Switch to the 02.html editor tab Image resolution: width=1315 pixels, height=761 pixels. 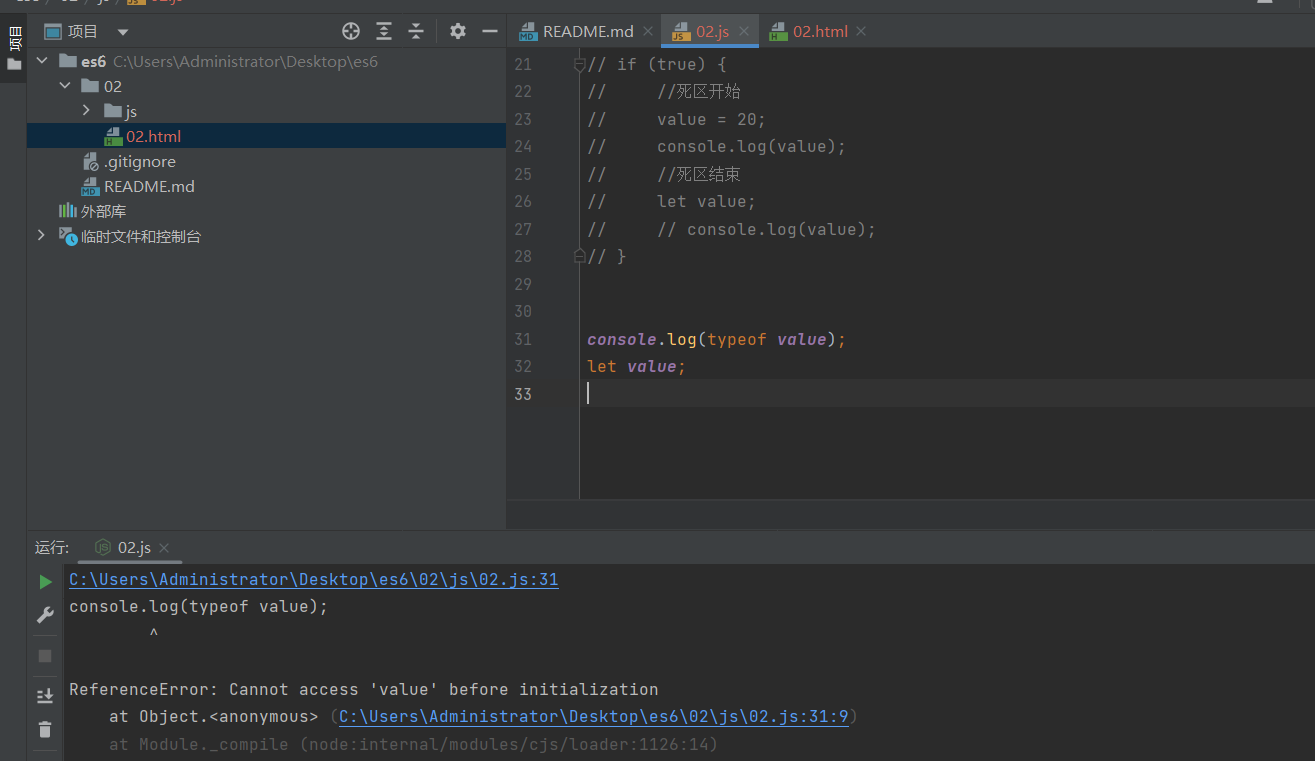click(819, 31)
